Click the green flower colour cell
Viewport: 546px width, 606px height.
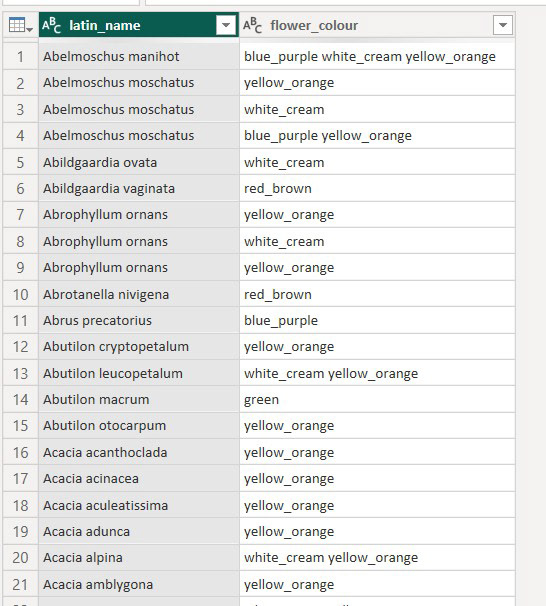point(377,400)
